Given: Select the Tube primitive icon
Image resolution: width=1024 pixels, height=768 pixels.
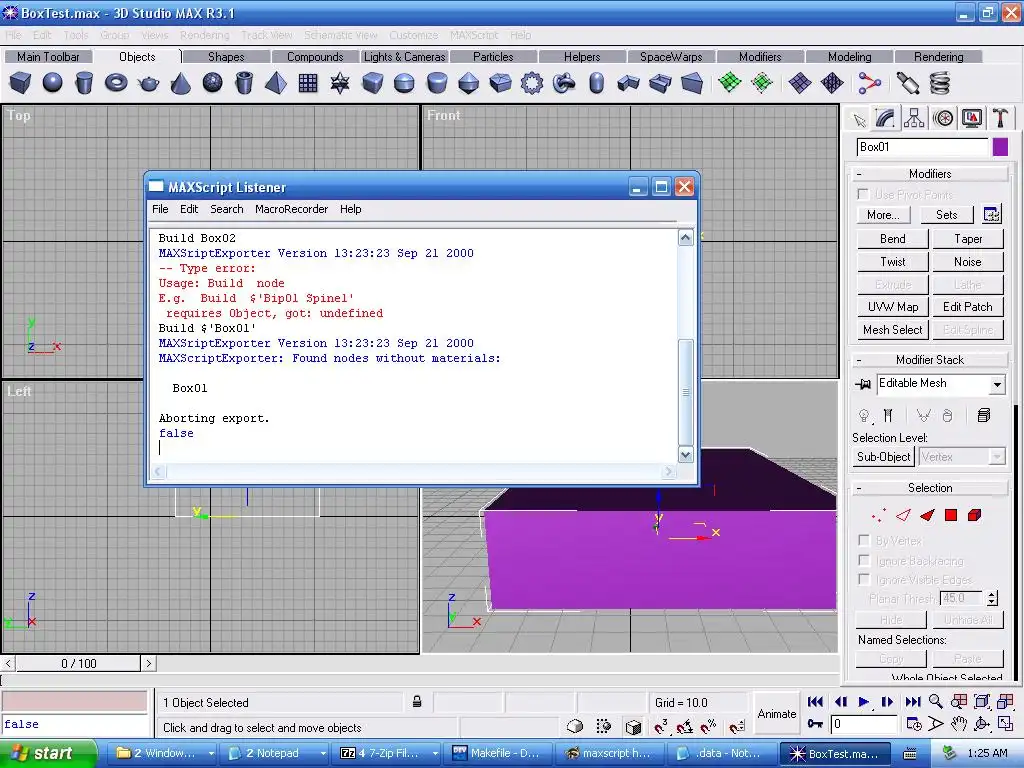Looking at the screenshot, I should tap(244, 83).
